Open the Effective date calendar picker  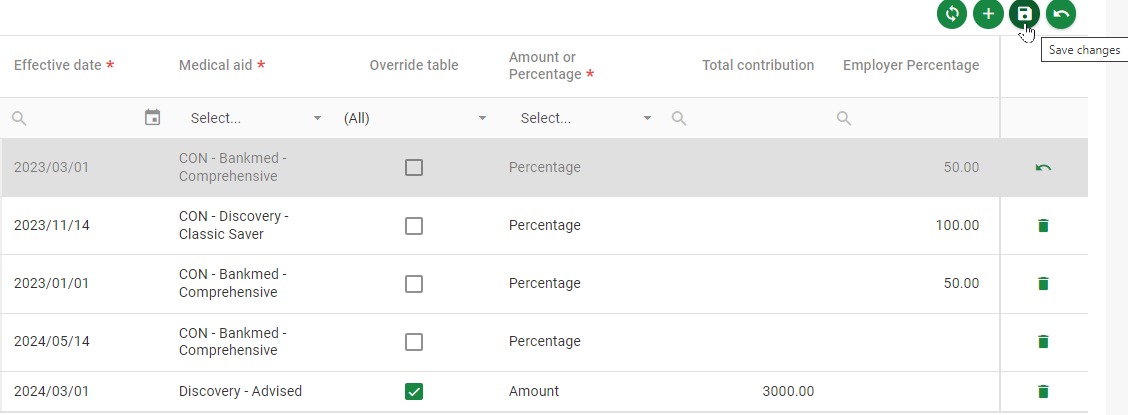tap(153, 118)
